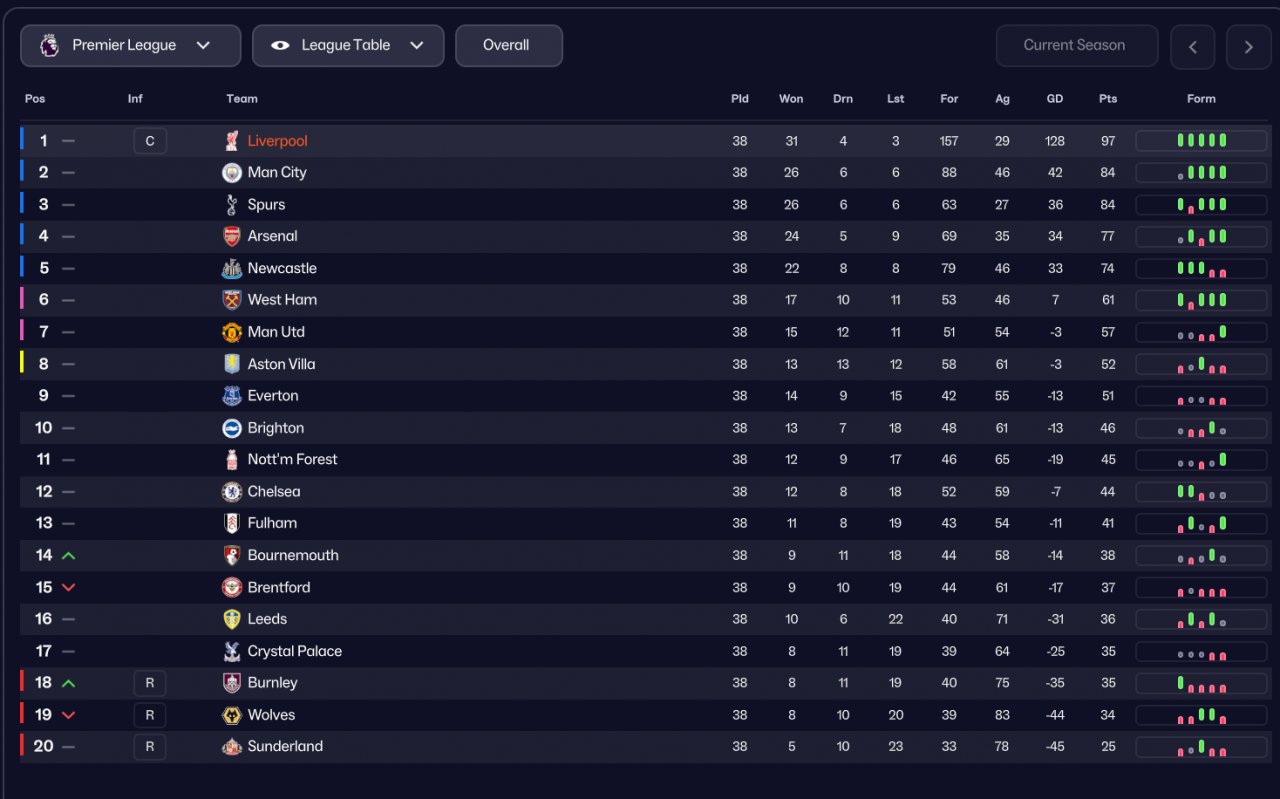Click the Man City club badge
The height and width of the screenshot is (799, 1280).
[x=232, y=173]
